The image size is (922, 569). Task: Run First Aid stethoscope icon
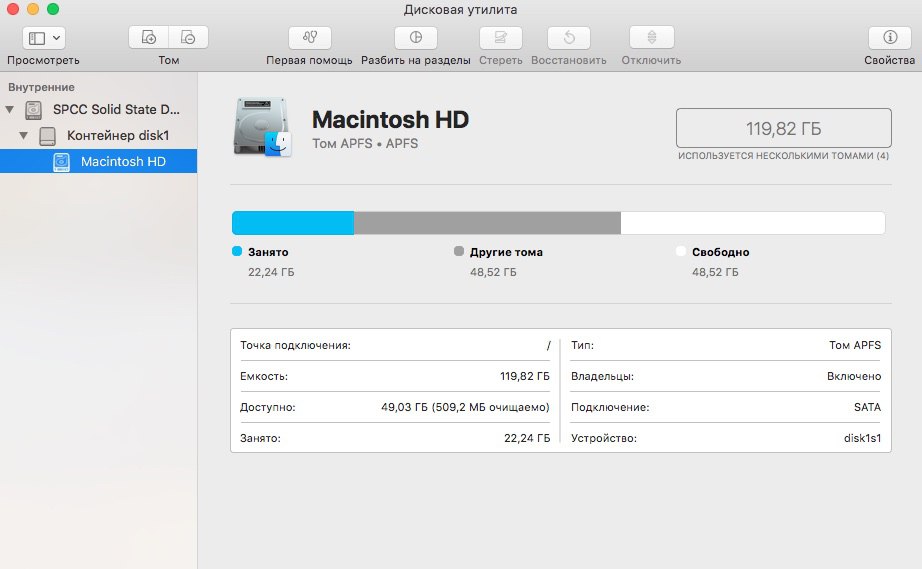pos(310,38)
